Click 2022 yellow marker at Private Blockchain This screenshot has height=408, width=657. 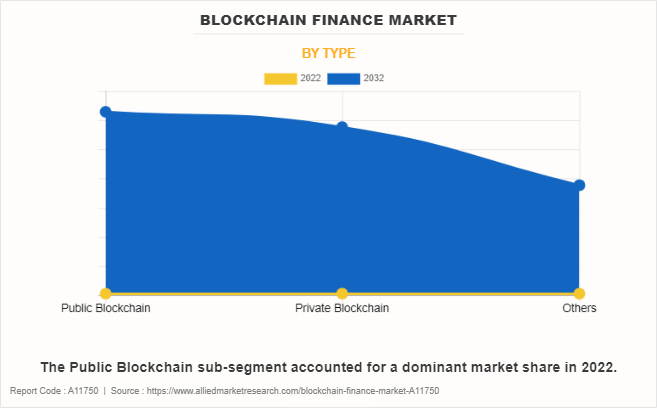point(342,293)
